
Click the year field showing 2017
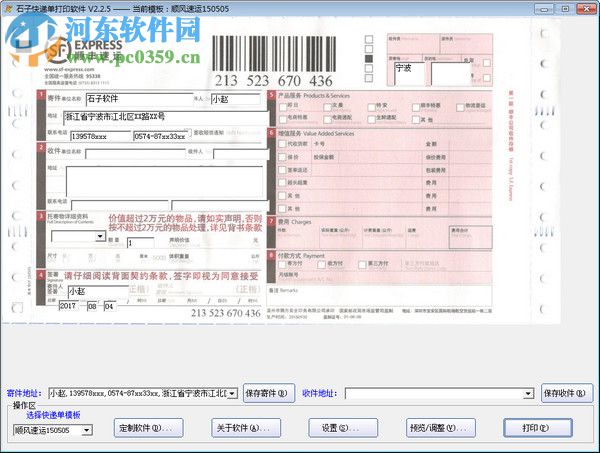click(x=68, y=306)
